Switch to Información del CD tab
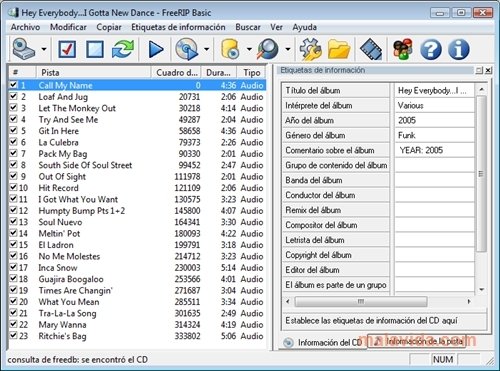The height and width of the screenshot is (371, 500). [x=323, y=342]
